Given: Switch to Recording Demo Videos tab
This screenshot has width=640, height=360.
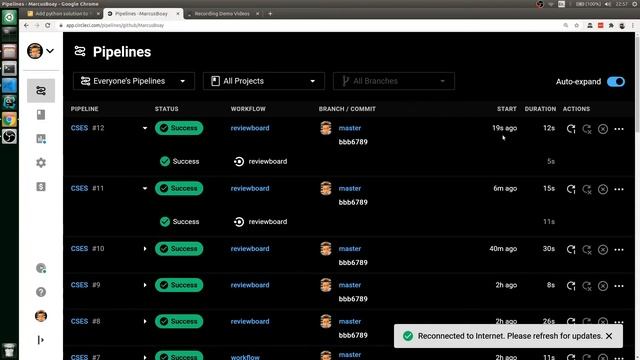Looking at the screenshot, I should 222,13.
